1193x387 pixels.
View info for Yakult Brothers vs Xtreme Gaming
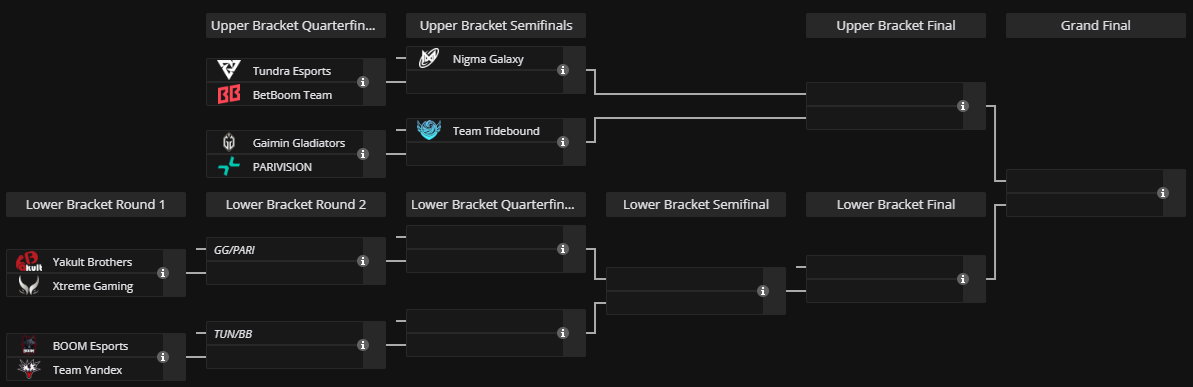pyautogui.click(x=163, y=273)
